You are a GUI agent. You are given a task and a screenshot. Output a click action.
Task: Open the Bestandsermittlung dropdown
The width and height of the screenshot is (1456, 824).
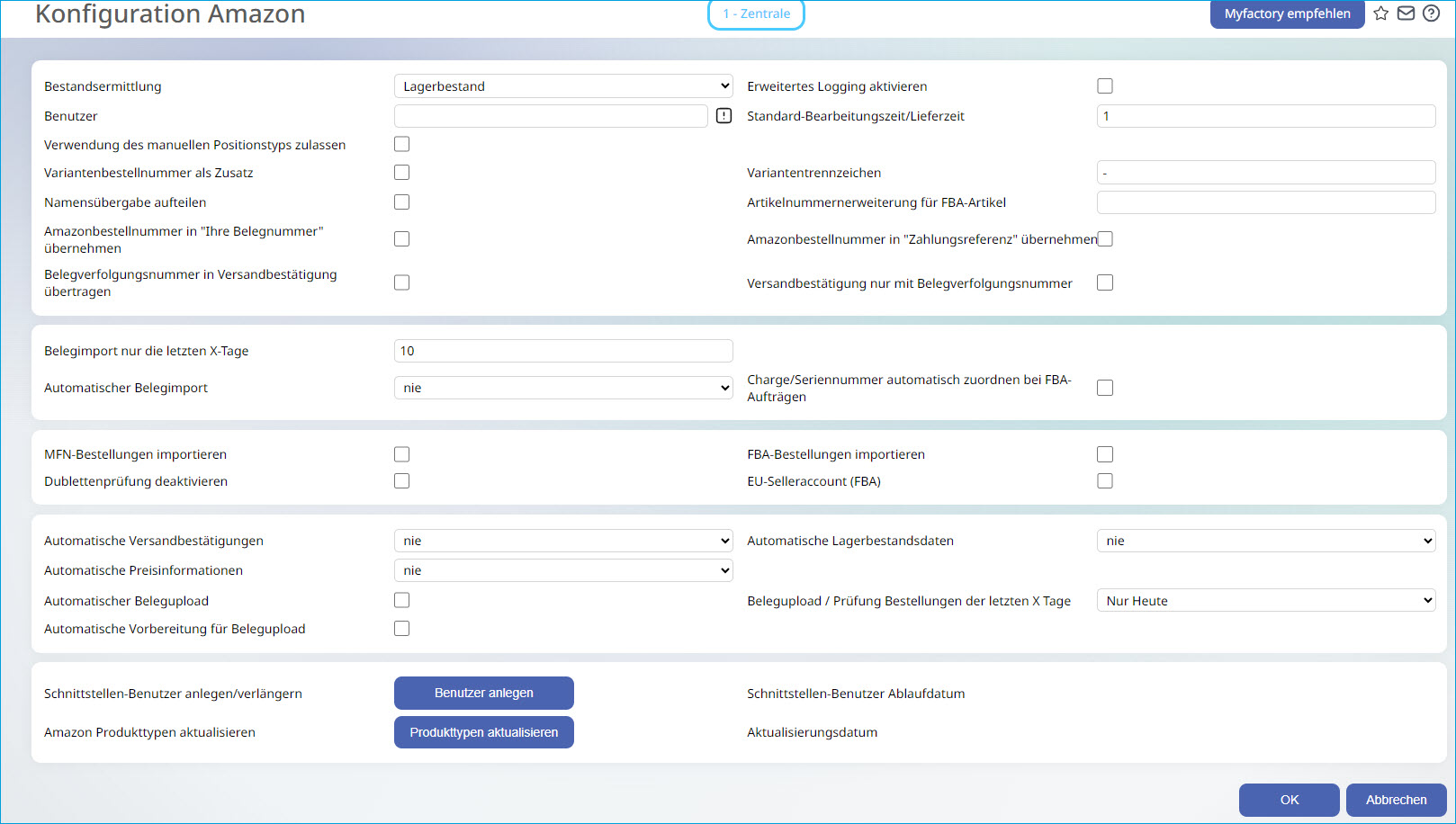point(563,86)
